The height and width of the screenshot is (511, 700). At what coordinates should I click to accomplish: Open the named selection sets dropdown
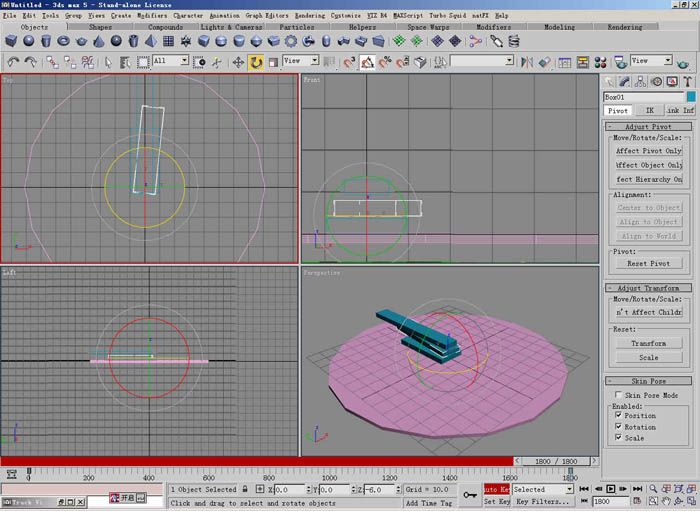pos(482,61)
